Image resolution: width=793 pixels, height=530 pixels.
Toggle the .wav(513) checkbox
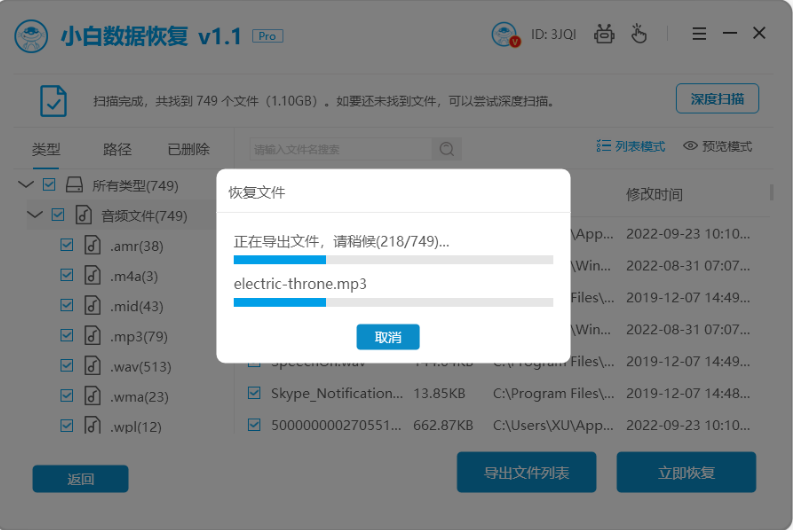(x=67, y=365)
